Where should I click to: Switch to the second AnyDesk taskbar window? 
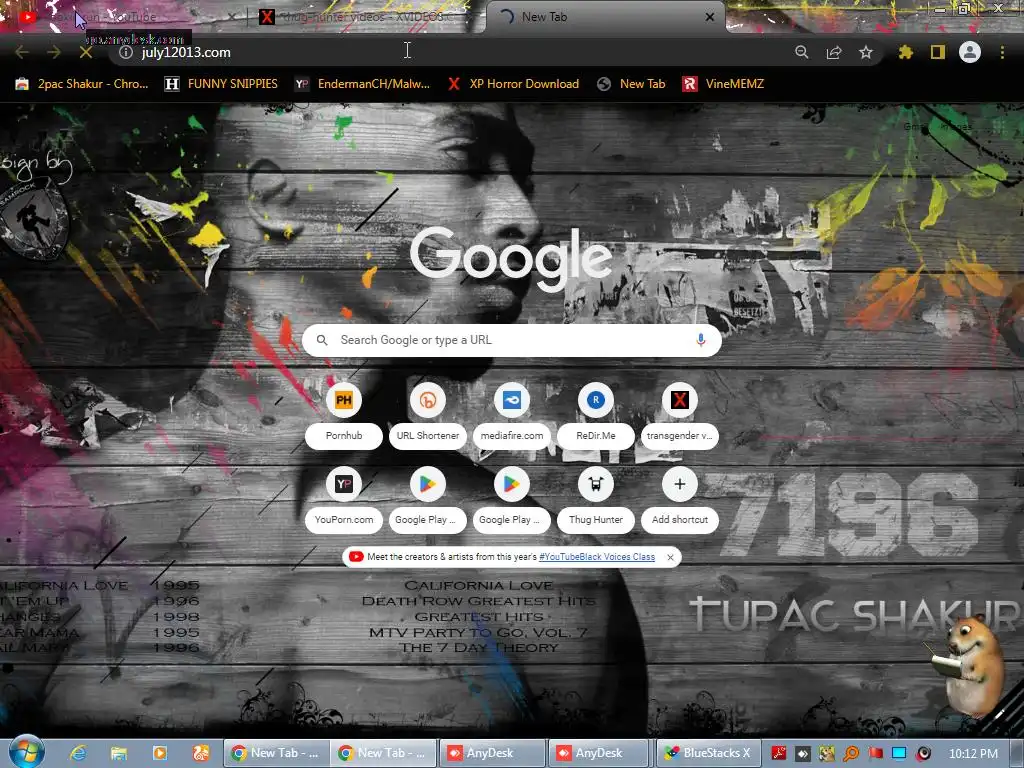click(599, 753)
